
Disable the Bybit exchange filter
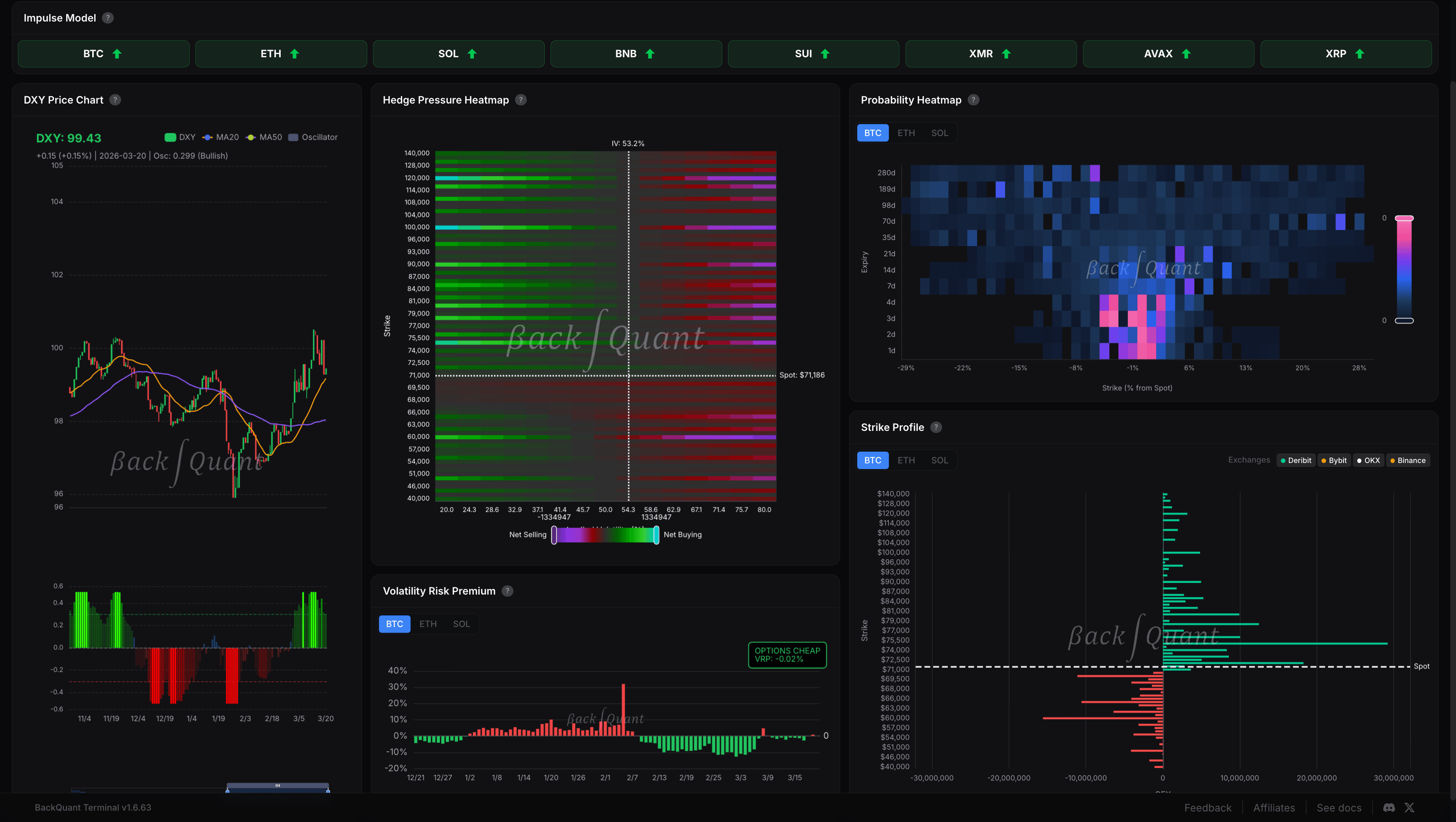1334,460
